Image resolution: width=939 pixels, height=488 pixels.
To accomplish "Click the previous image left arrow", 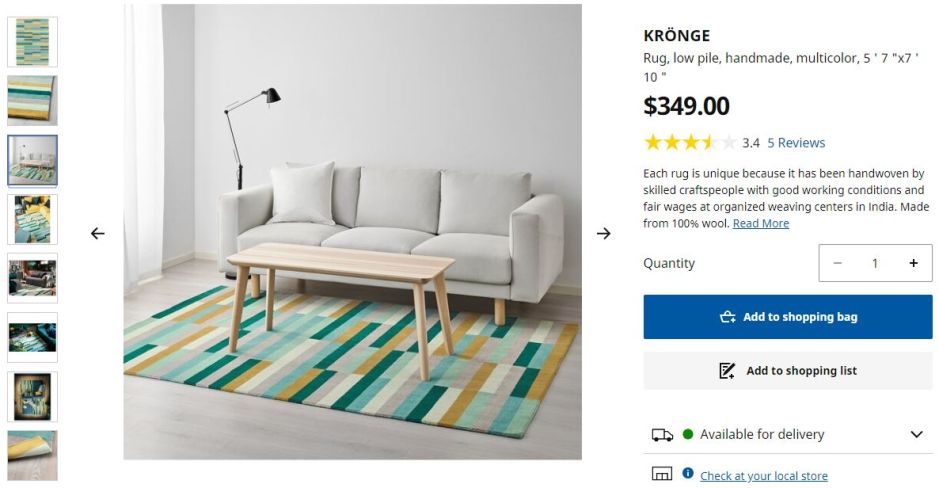I will point(98,234).
